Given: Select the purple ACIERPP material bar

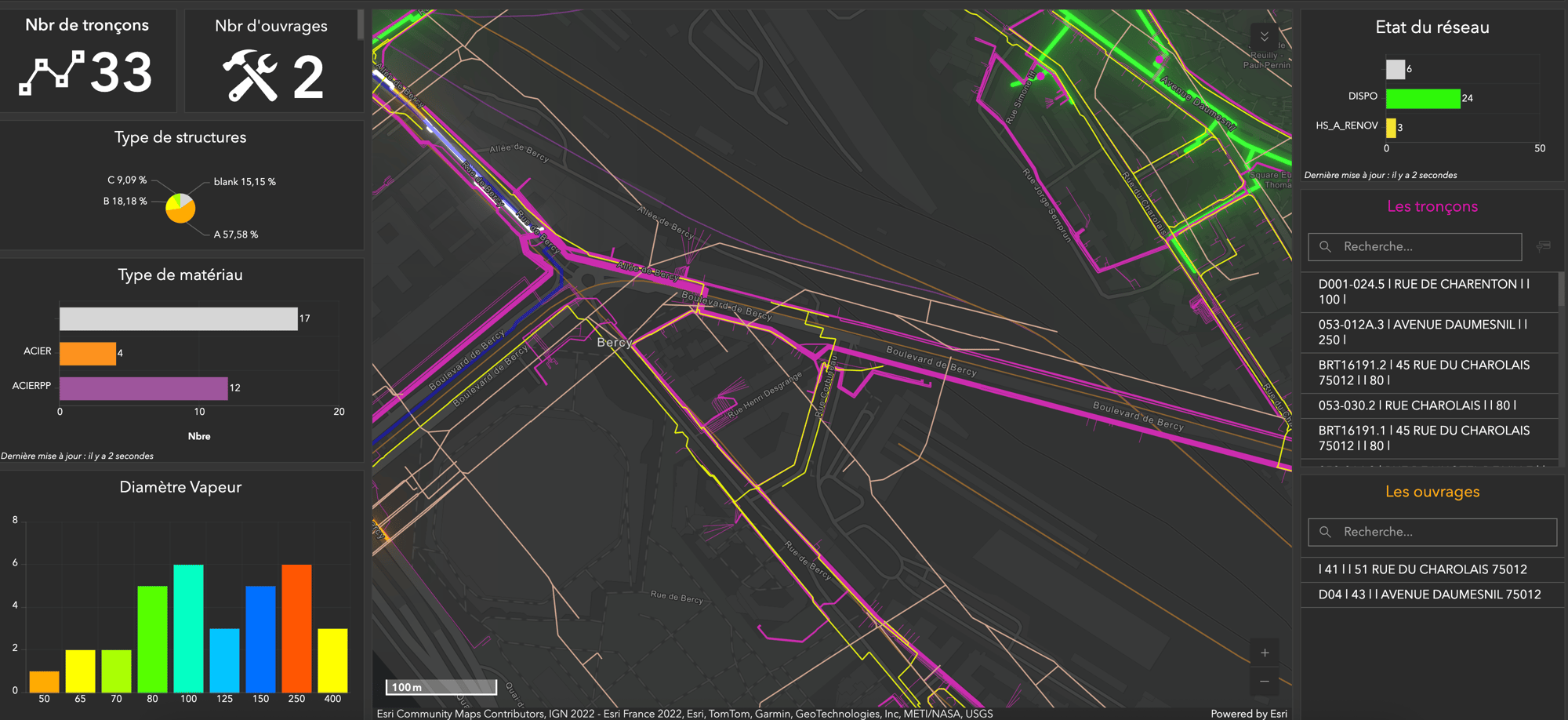Looking at the screenshot, I should 143,388.
